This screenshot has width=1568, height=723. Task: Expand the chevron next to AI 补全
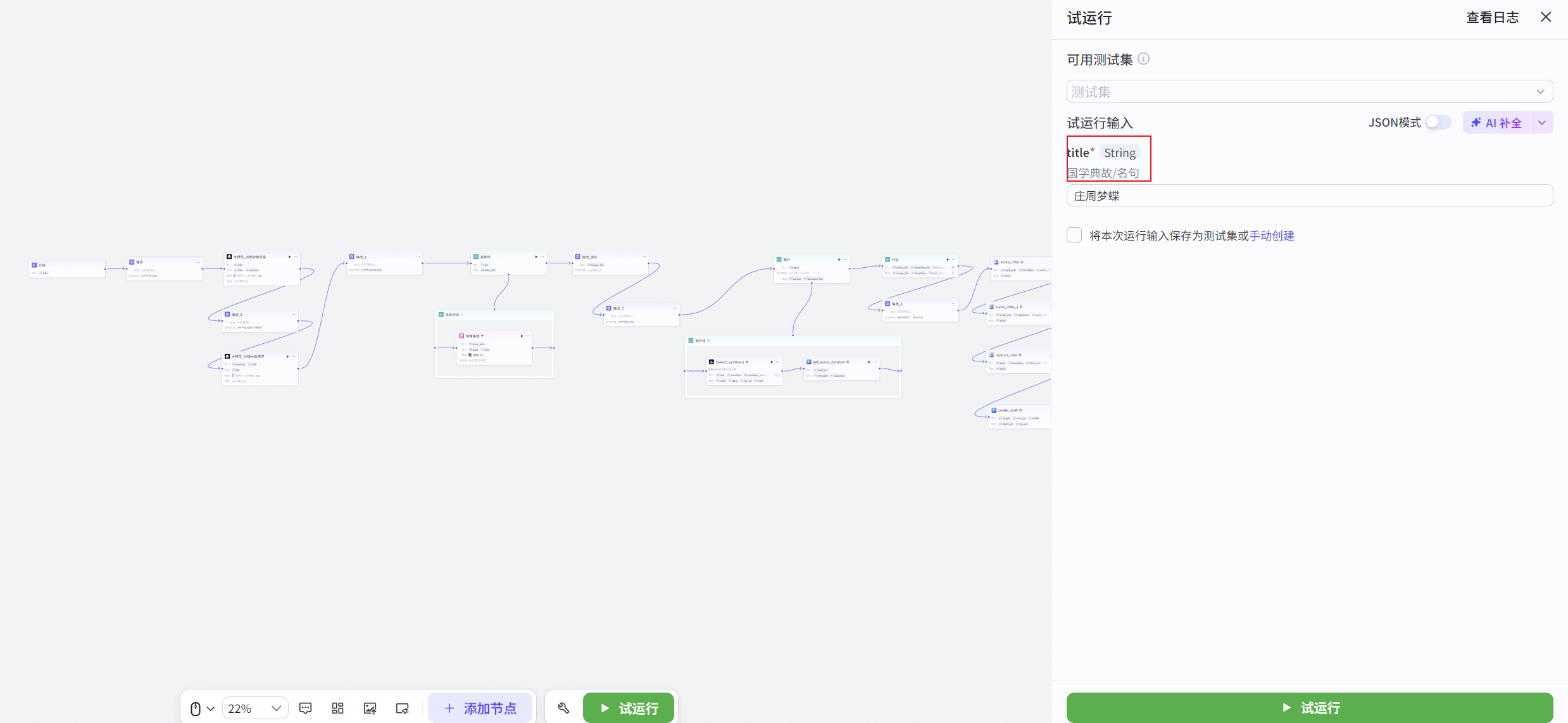coord(1541,122)
